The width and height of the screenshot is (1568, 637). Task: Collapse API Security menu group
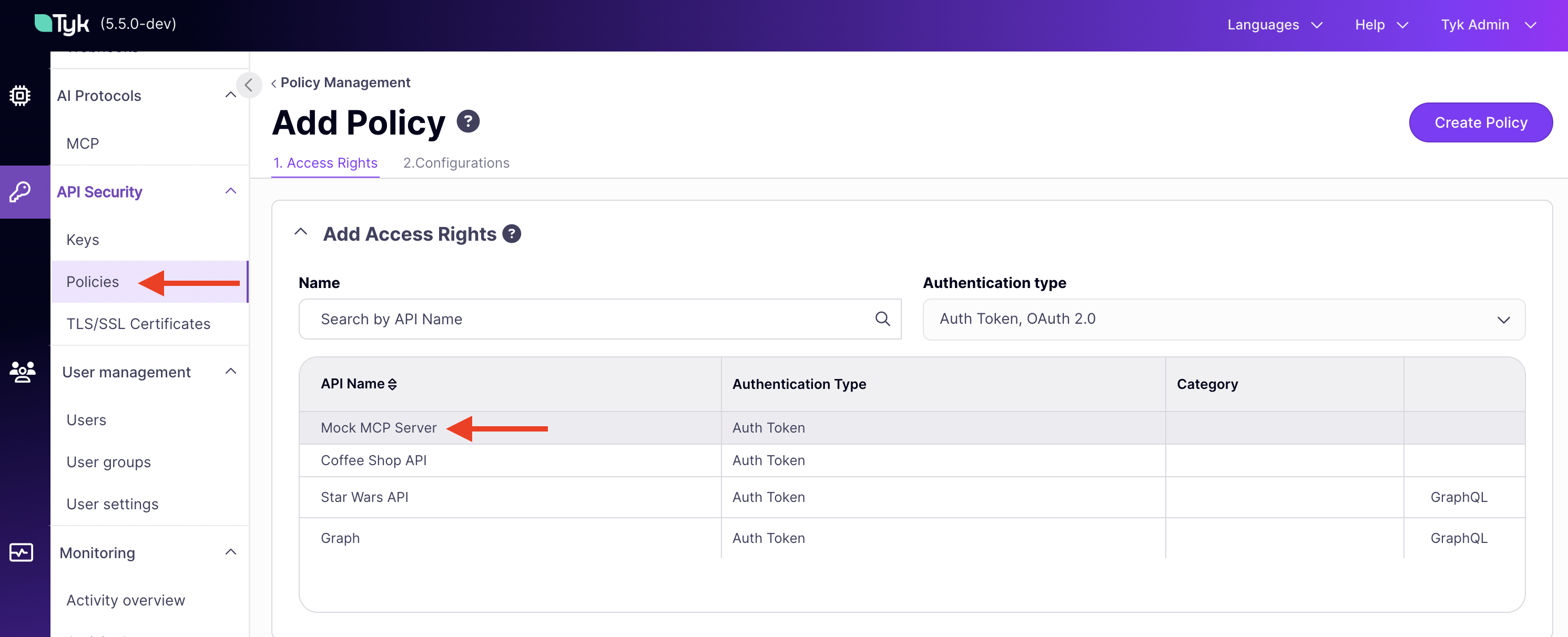[x=231, y=191]
